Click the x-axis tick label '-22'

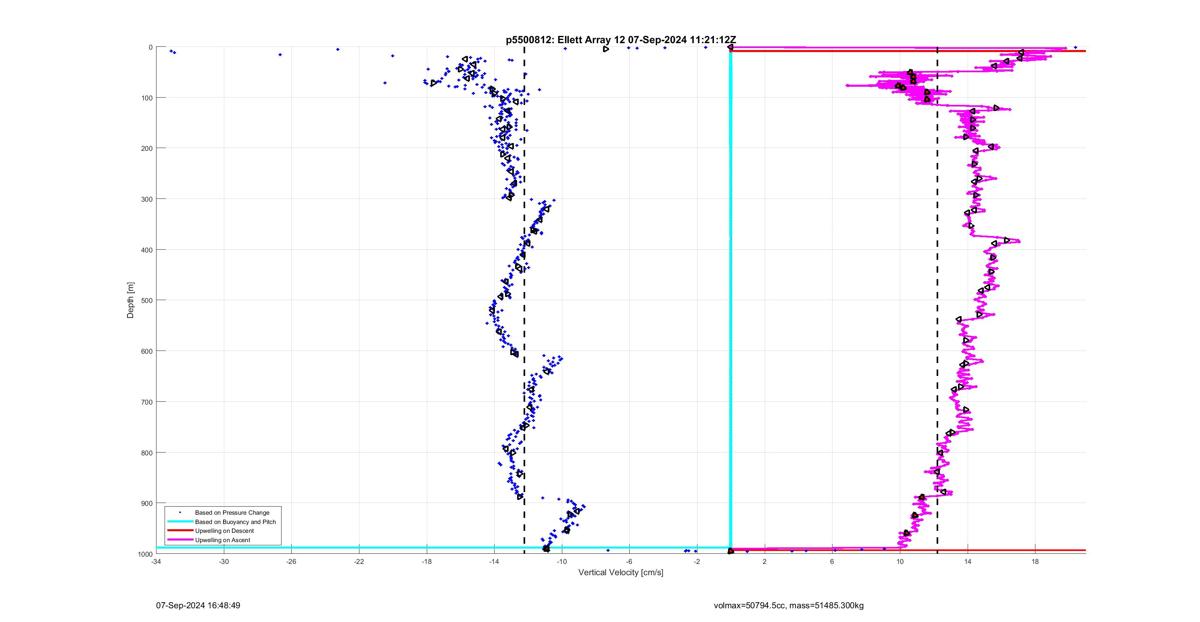(x=359, y=562)
